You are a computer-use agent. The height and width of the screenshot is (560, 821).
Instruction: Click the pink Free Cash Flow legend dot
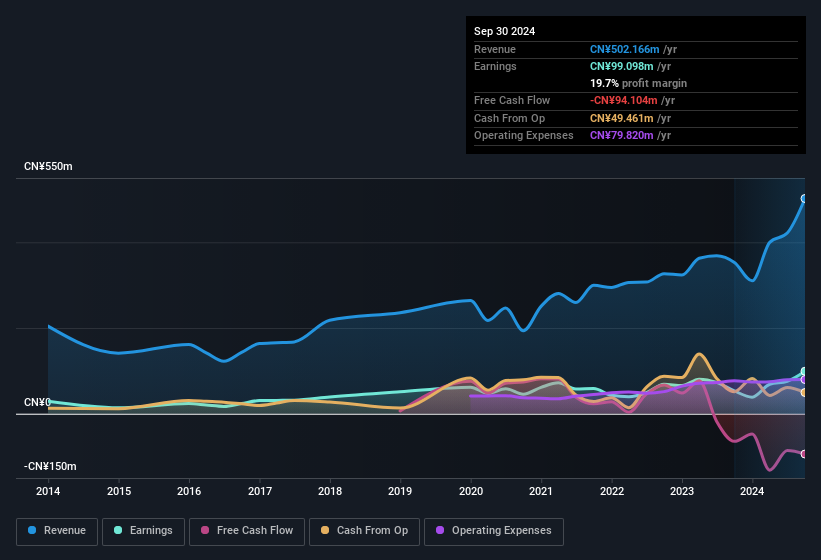(205, 530)
